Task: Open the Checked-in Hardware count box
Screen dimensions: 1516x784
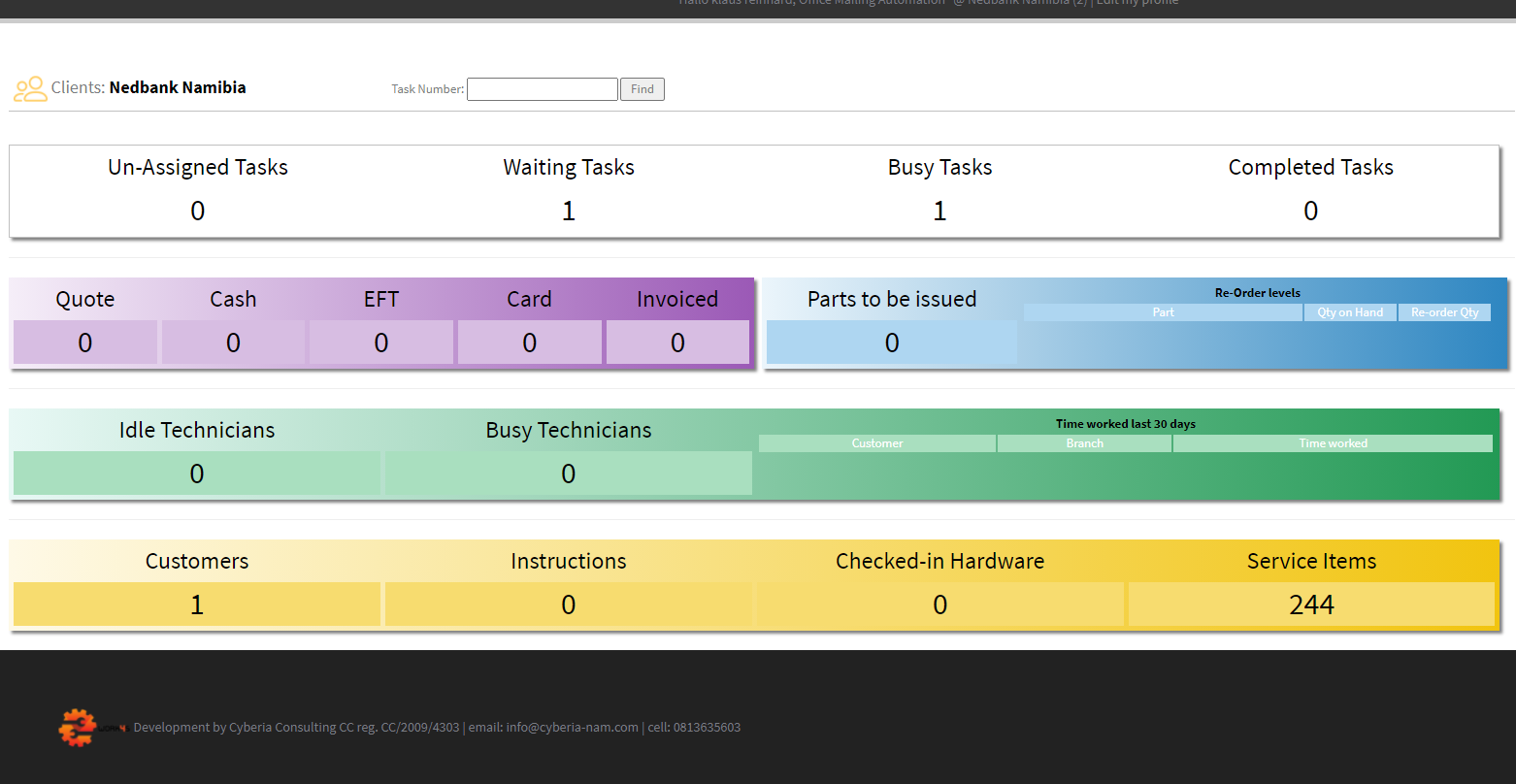Action: coord(939,604)
